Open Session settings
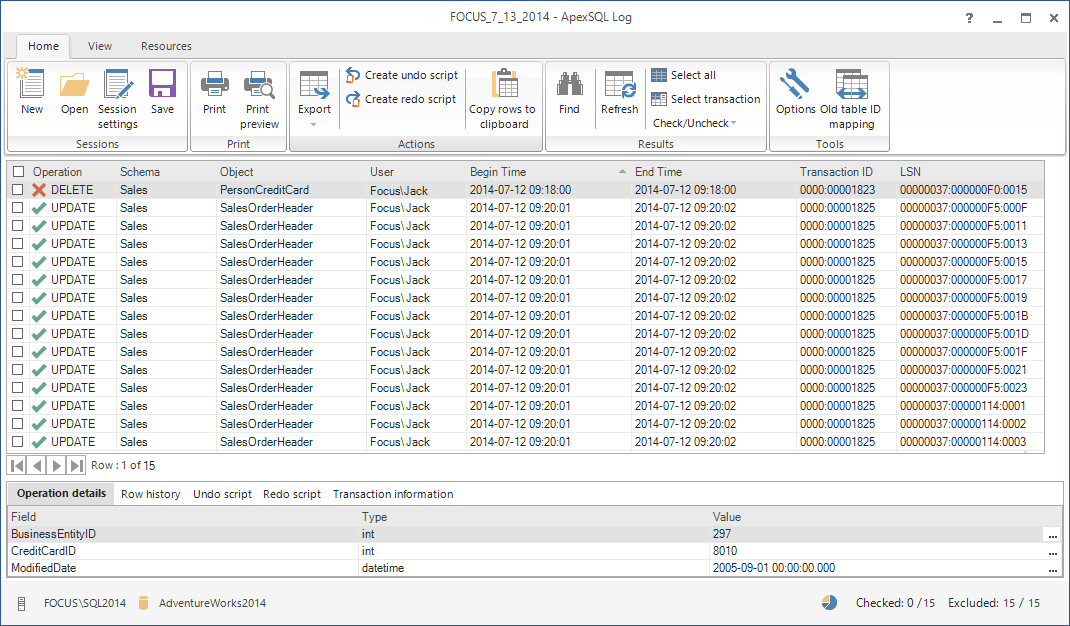Screen dimensions: 1070x626 tap(117, 86)
